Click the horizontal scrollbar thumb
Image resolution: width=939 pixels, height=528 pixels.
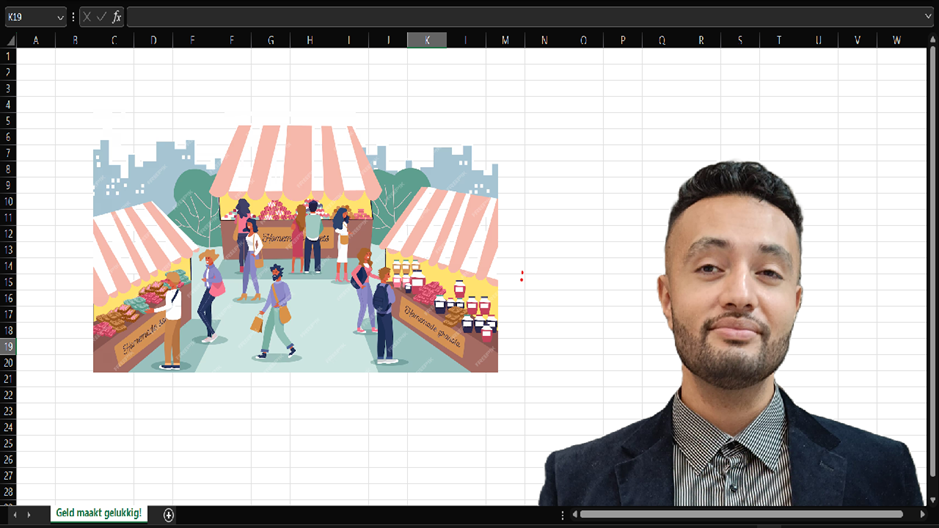pyautogui.click(x=740, y=515)
